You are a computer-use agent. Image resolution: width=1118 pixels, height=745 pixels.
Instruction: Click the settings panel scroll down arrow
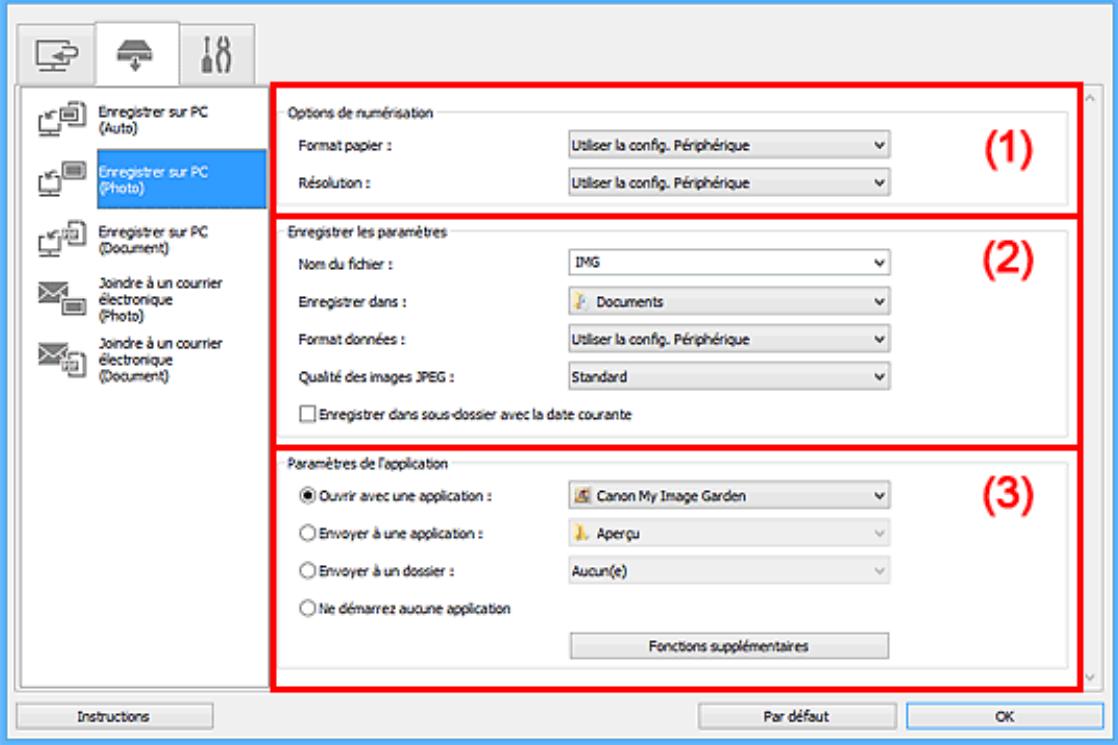coord(1090,677)
